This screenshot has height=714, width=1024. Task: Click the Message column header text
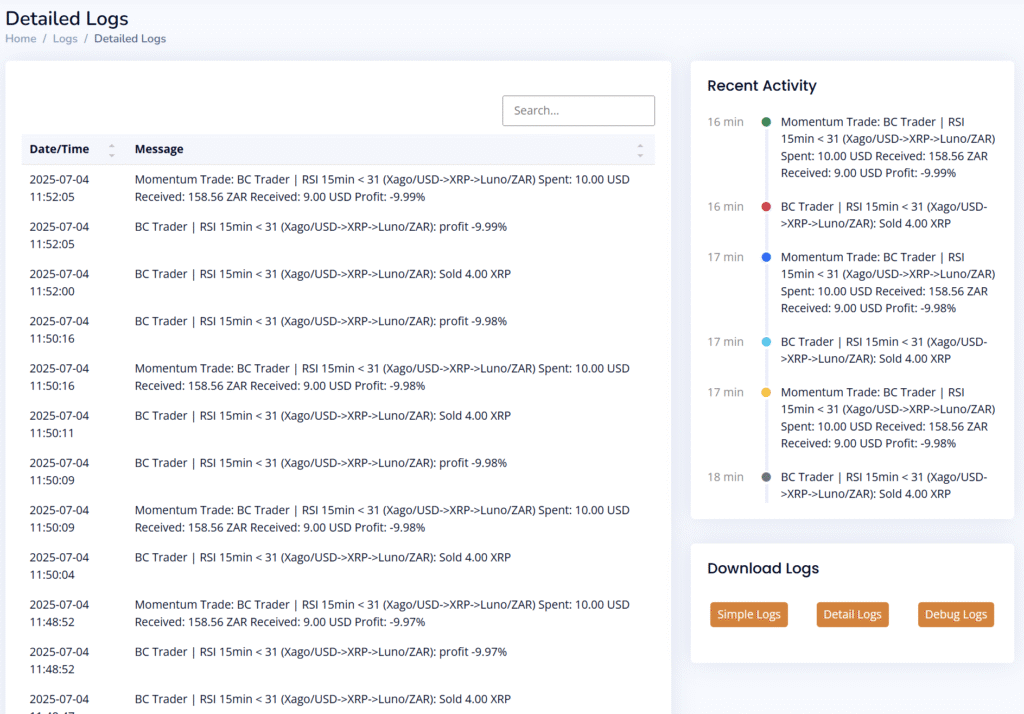[159, 150]
